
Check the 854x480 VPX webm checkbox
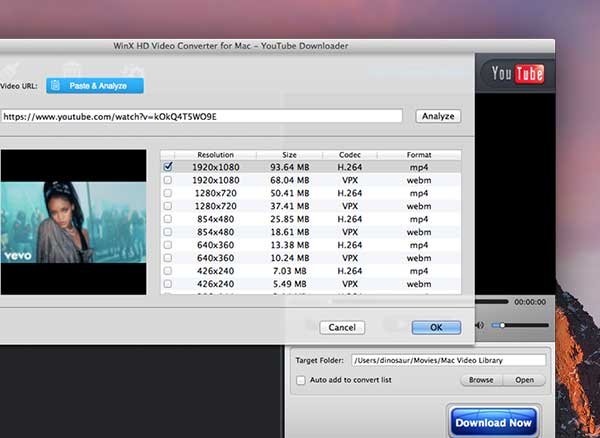point(168,232)
